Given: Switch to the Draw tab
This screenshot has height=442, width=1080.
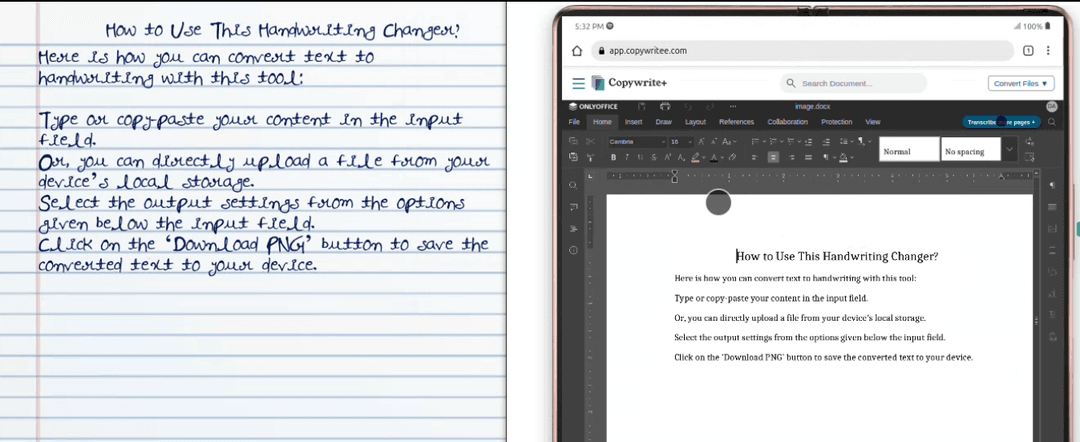Looking at the screenshot, I should pos(663,122).
